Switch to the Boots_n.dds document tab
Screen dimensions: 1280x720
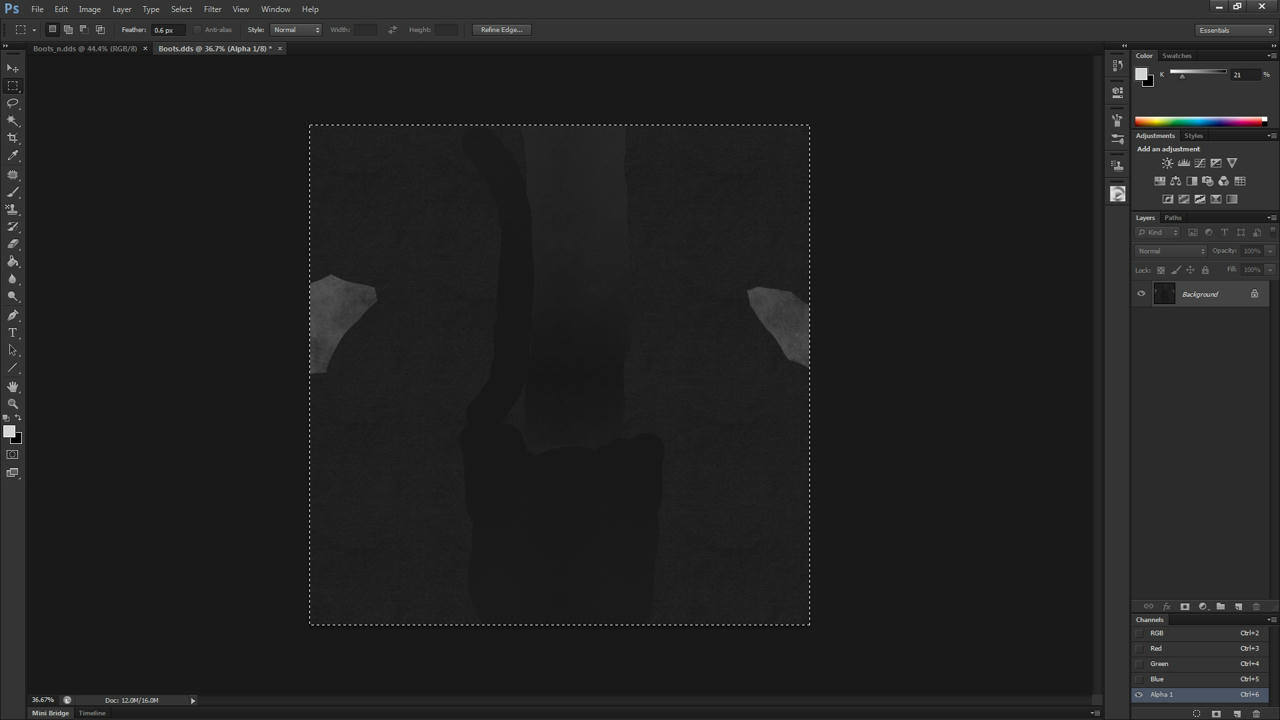[84, 48]
